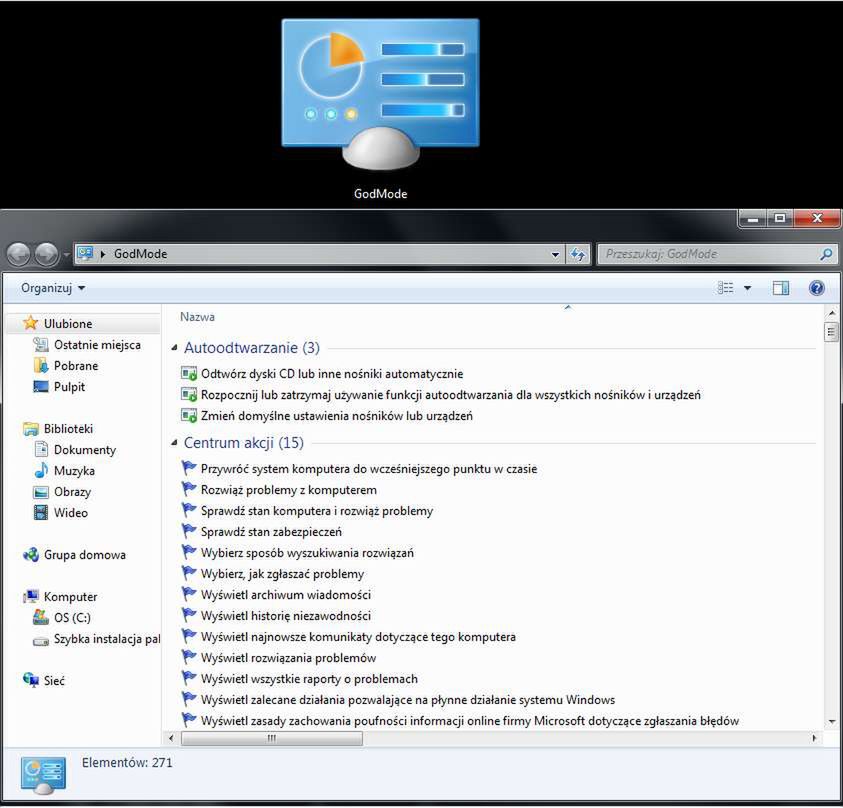Click the Wideo film icon
The height and width of the screenshot is (808, 843).
(x=41, y=512)
